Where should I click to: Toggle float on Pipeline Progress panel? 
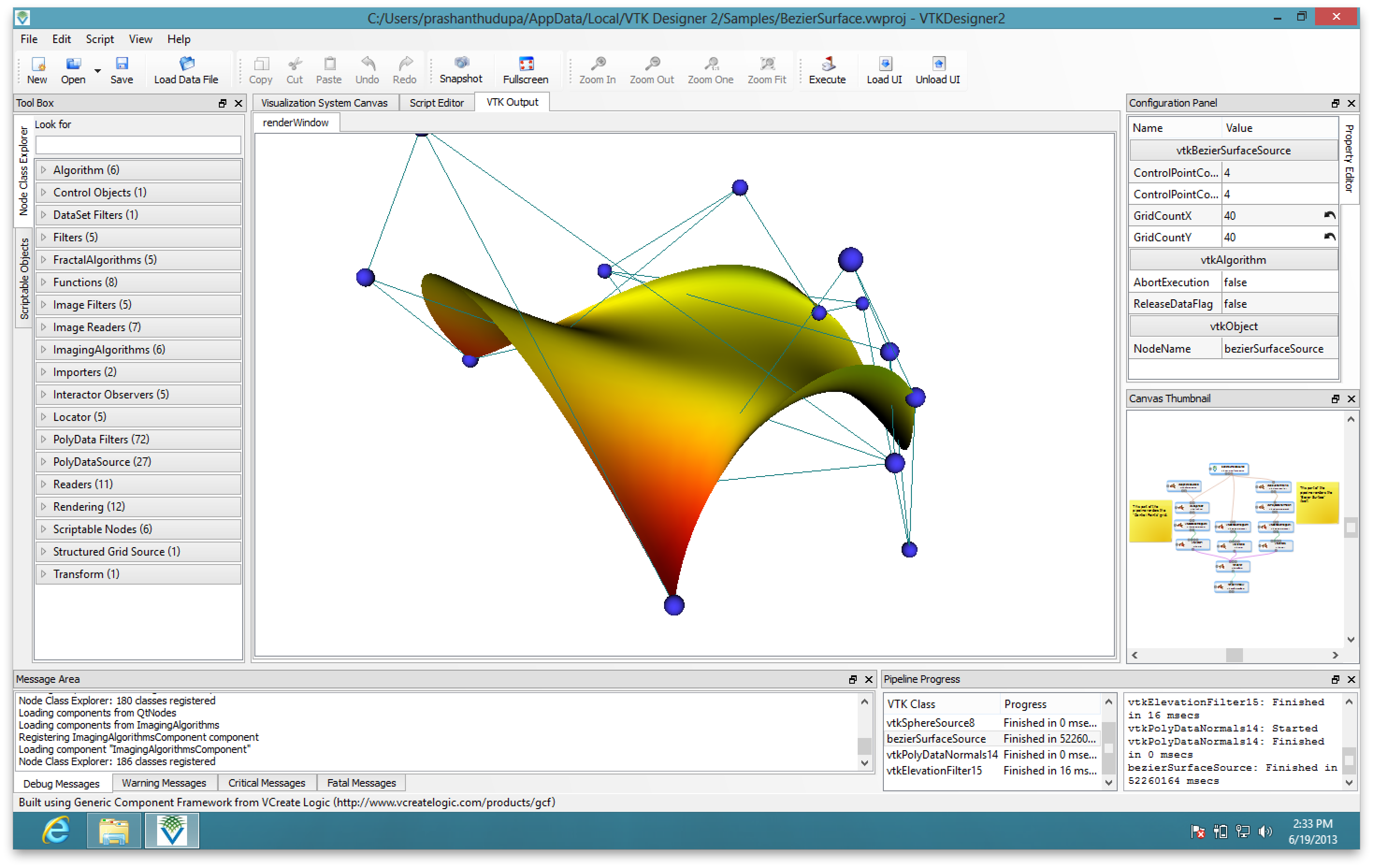(x=1335, y=679)
